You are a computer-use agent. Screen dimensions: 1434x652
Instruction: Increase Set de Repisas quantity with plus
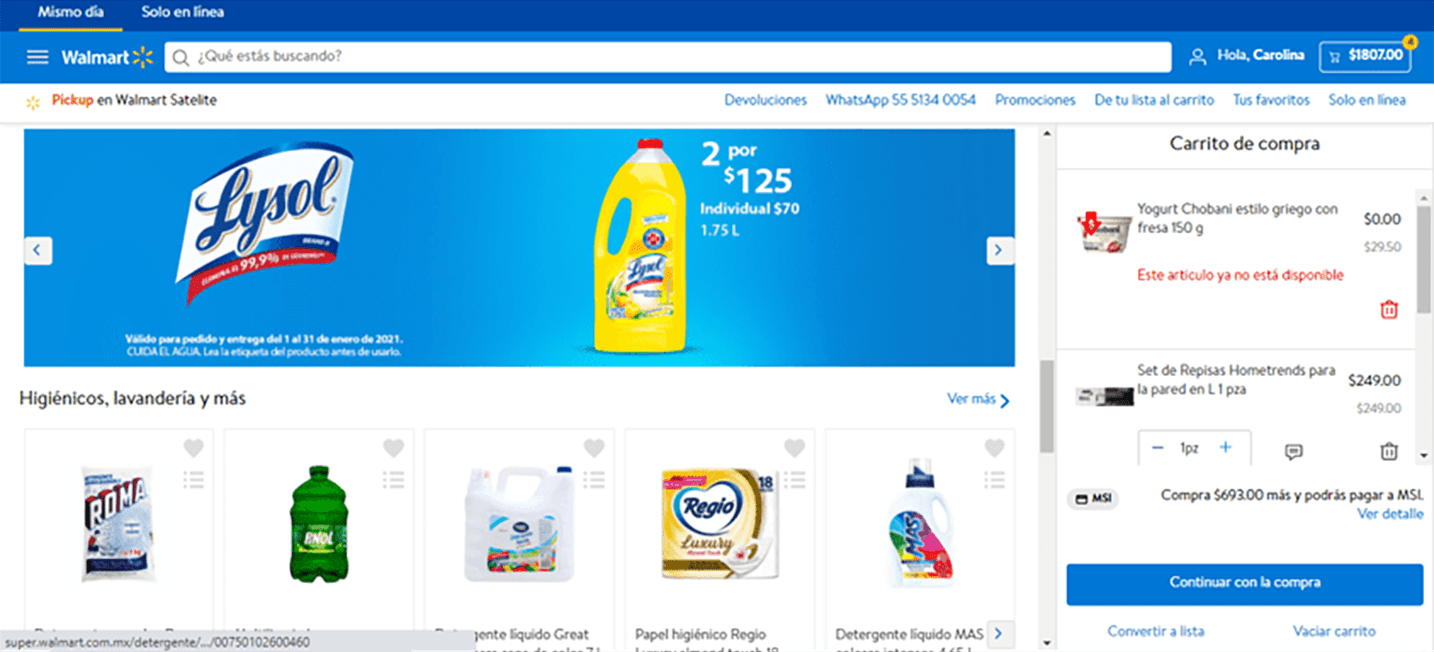point(1226,448)
